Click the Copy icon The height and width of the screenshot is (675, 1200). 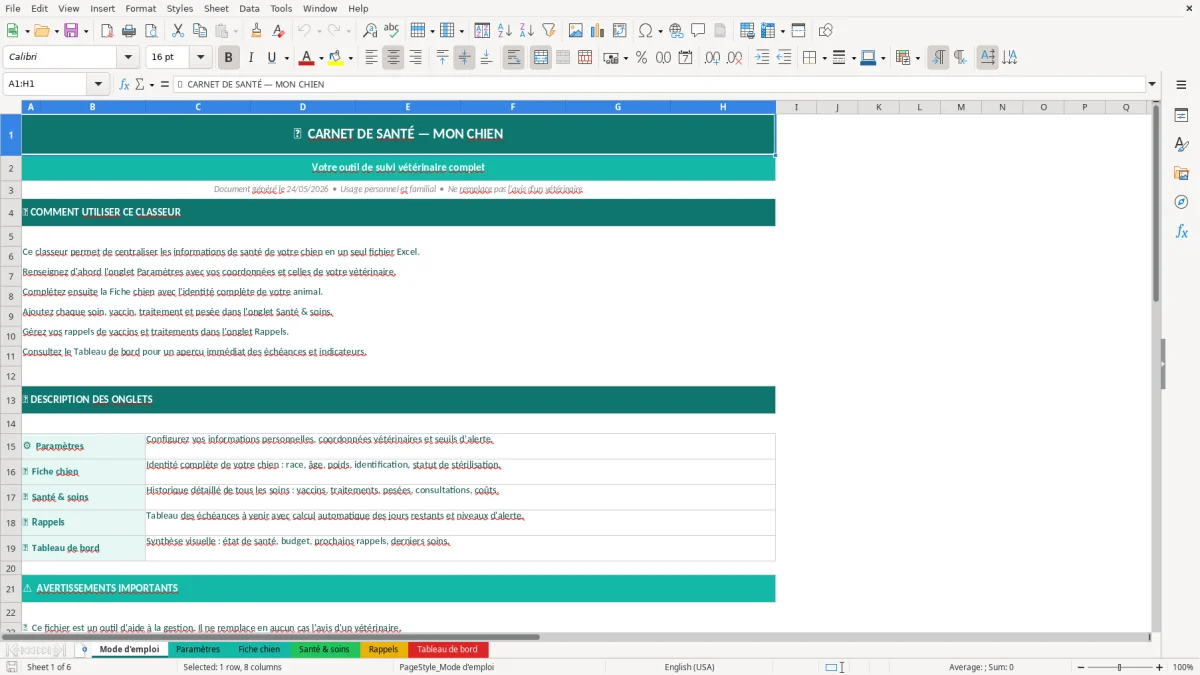click(x=200, y=30)
